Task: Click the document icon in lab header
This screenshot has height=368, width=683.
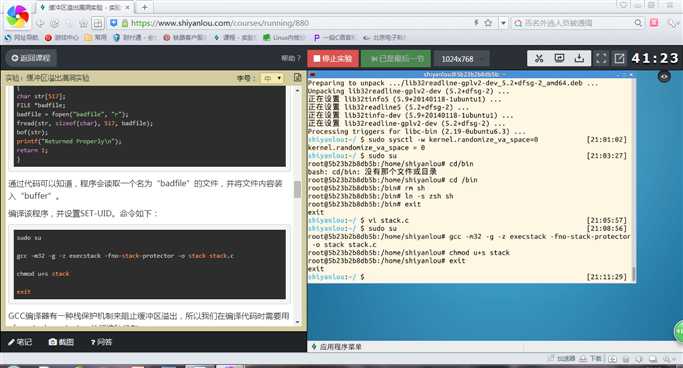Action: pos(298,78)
